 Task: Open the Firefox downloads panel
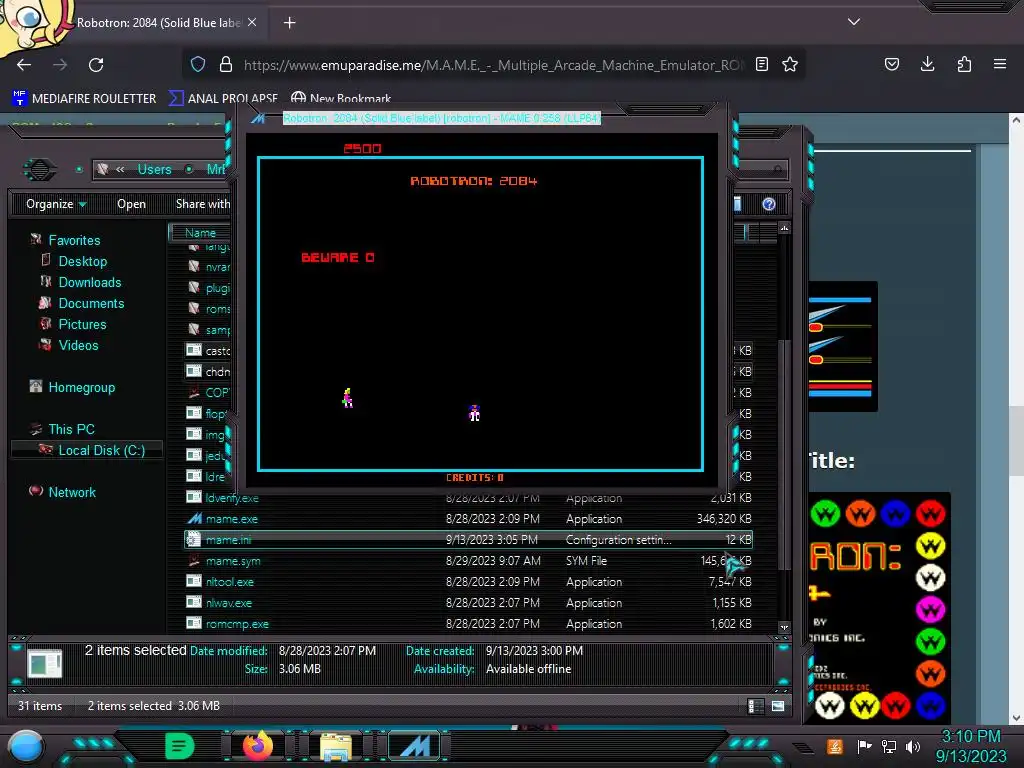(x=927, y=64)
